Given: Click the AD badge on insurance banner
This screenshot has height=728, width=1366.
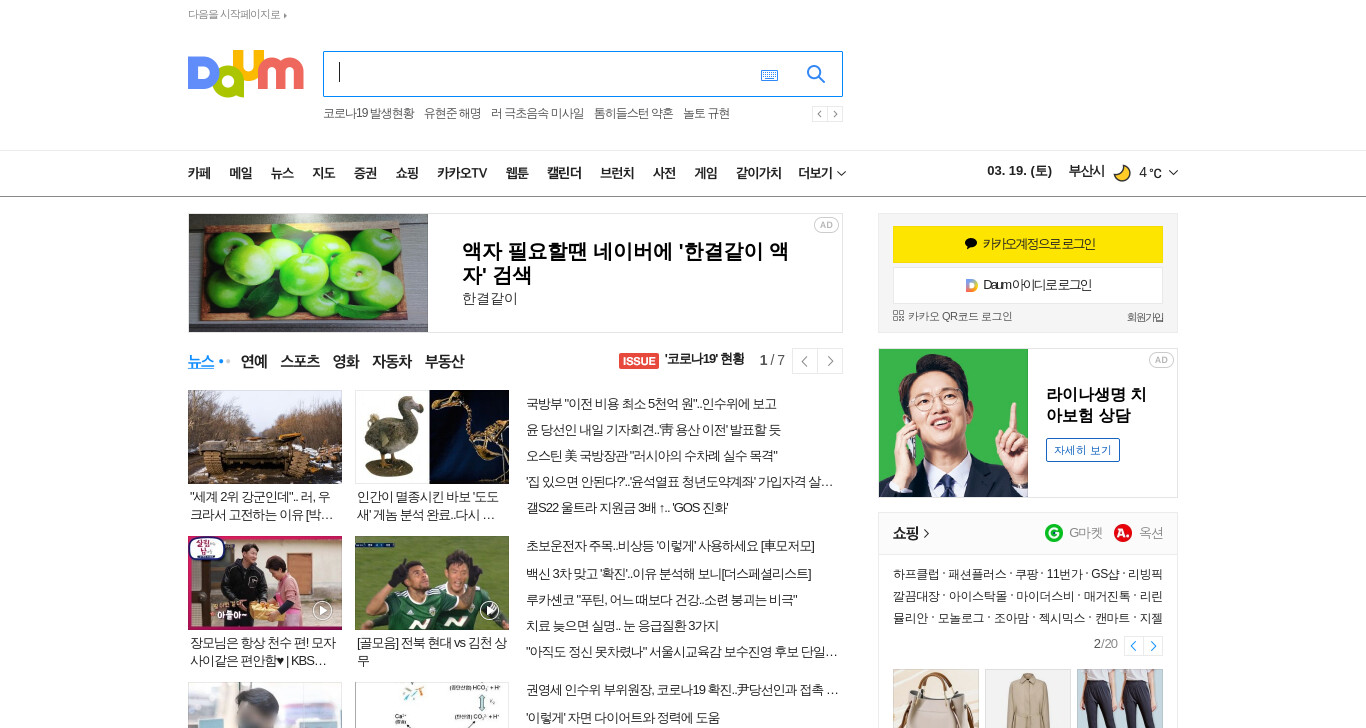Looking at the screenshot, I should [1161, 360].
